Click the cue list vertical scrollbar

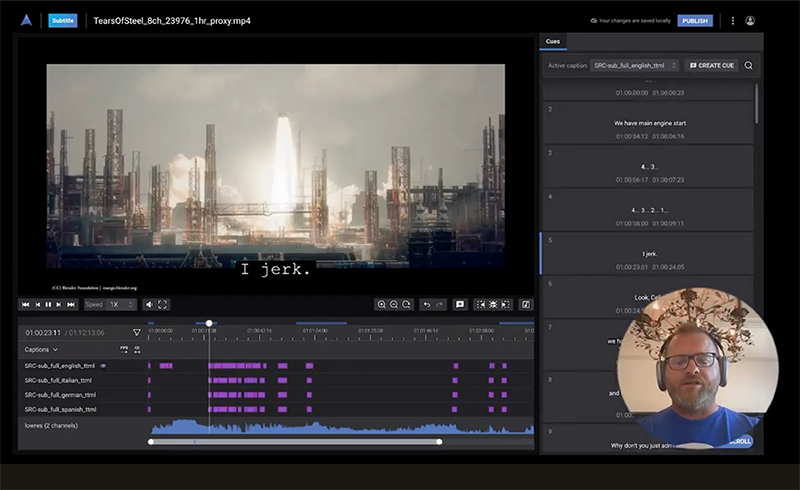(756, 104)
